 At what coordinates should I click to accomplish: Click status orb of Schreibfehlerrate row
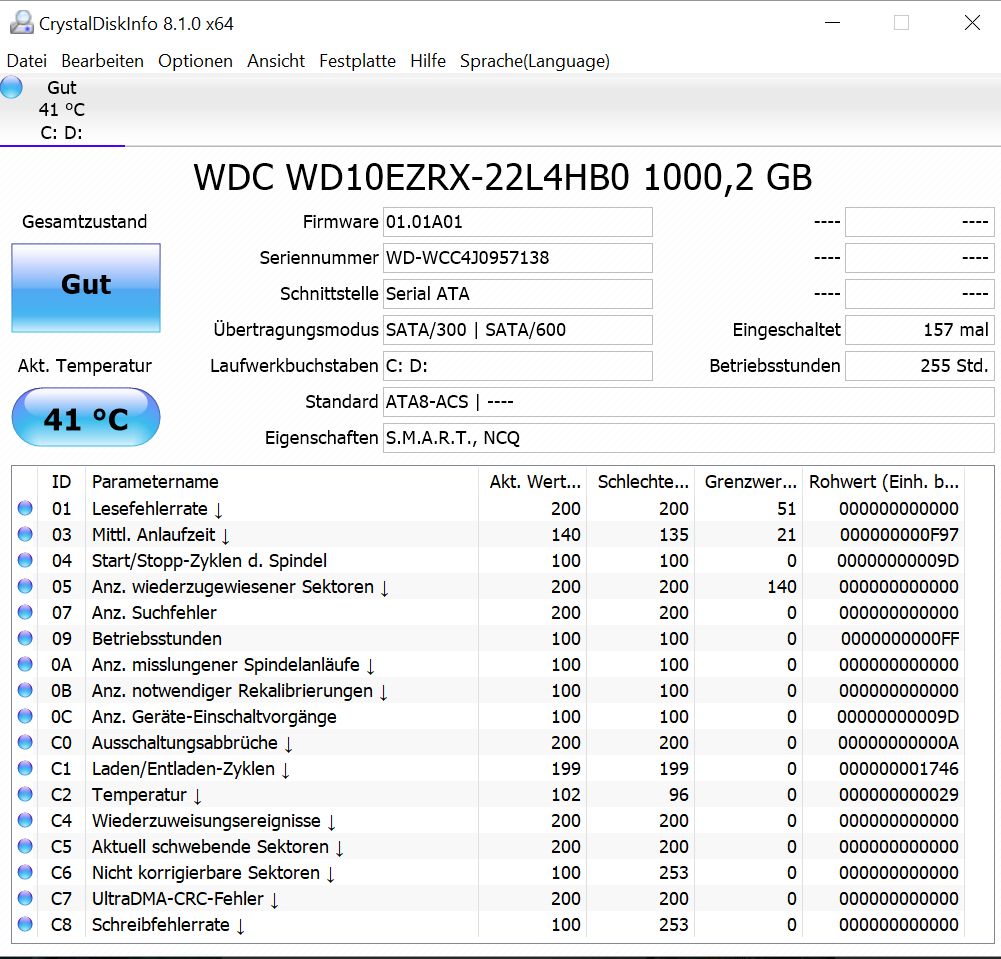point(25,925)
